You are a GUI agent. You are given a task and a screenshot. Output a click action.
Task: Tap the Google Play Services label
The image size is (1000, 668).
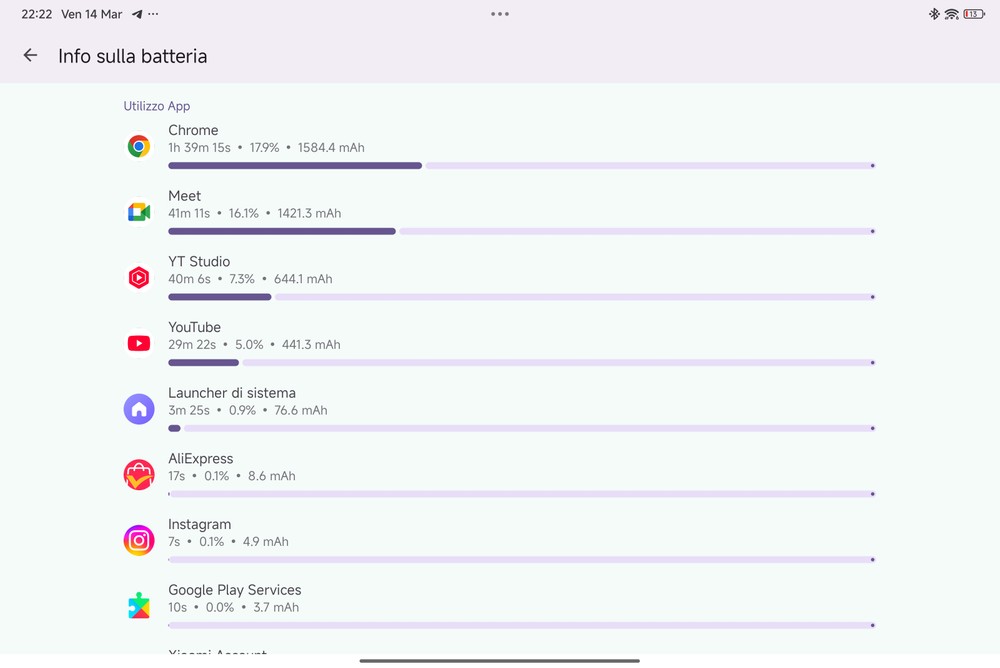[x=235, y=590]
